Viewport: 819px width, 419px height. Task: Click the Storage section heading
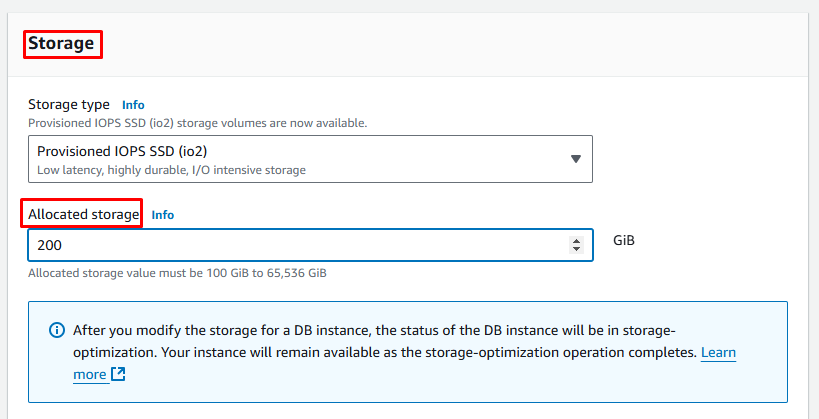click(x=61, y=43)
